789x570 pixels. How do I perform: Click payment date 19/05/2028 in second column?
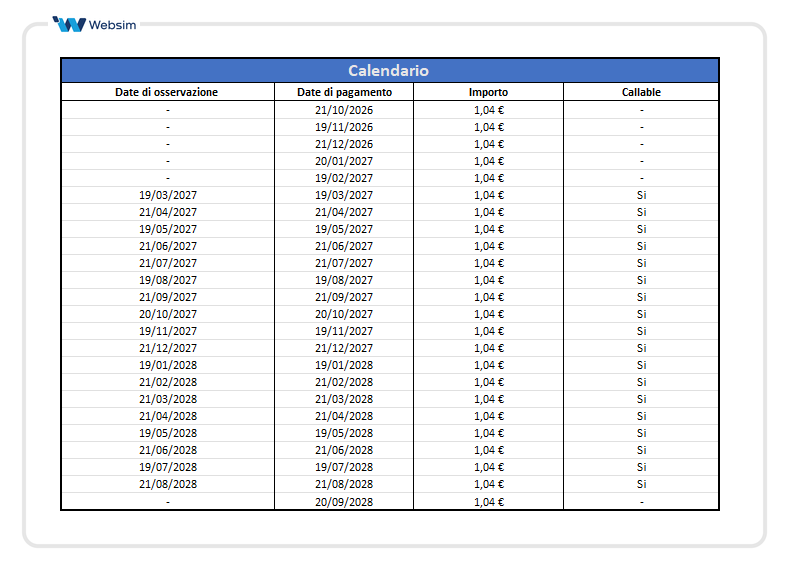344,433
